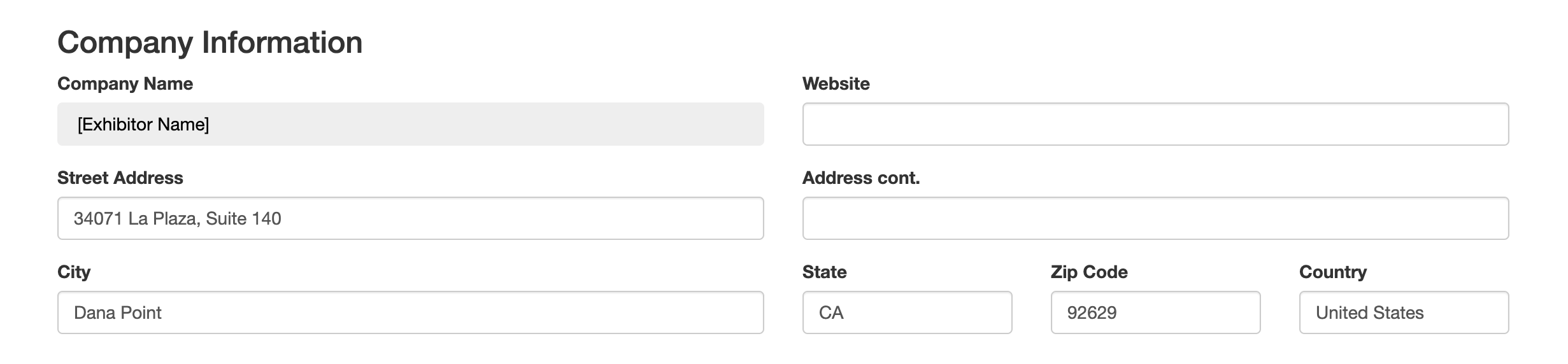Click the Country label text
Screen dimensions: 1568x364
[1332, 272]
